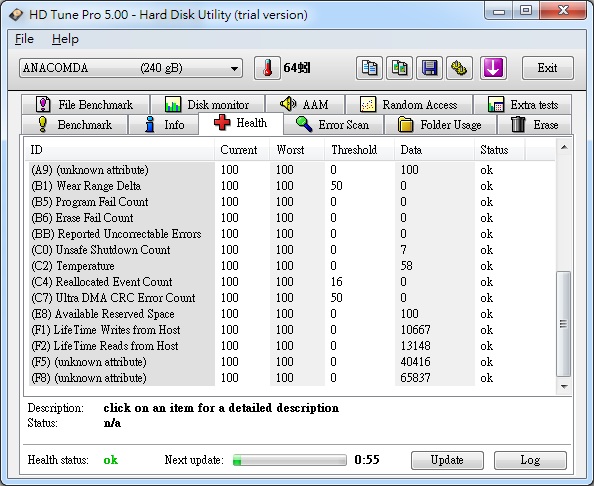Select the Reported Uncorrectable Errors row

[x=292, y=234]
